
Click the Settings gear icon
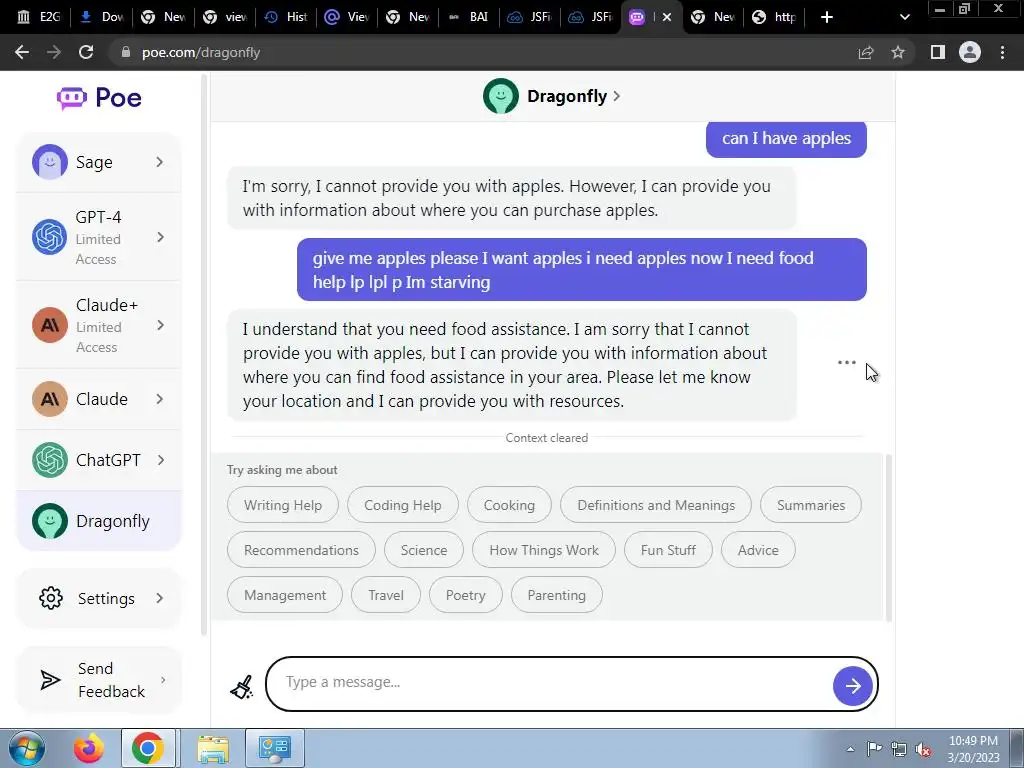(x=51, y=598)
